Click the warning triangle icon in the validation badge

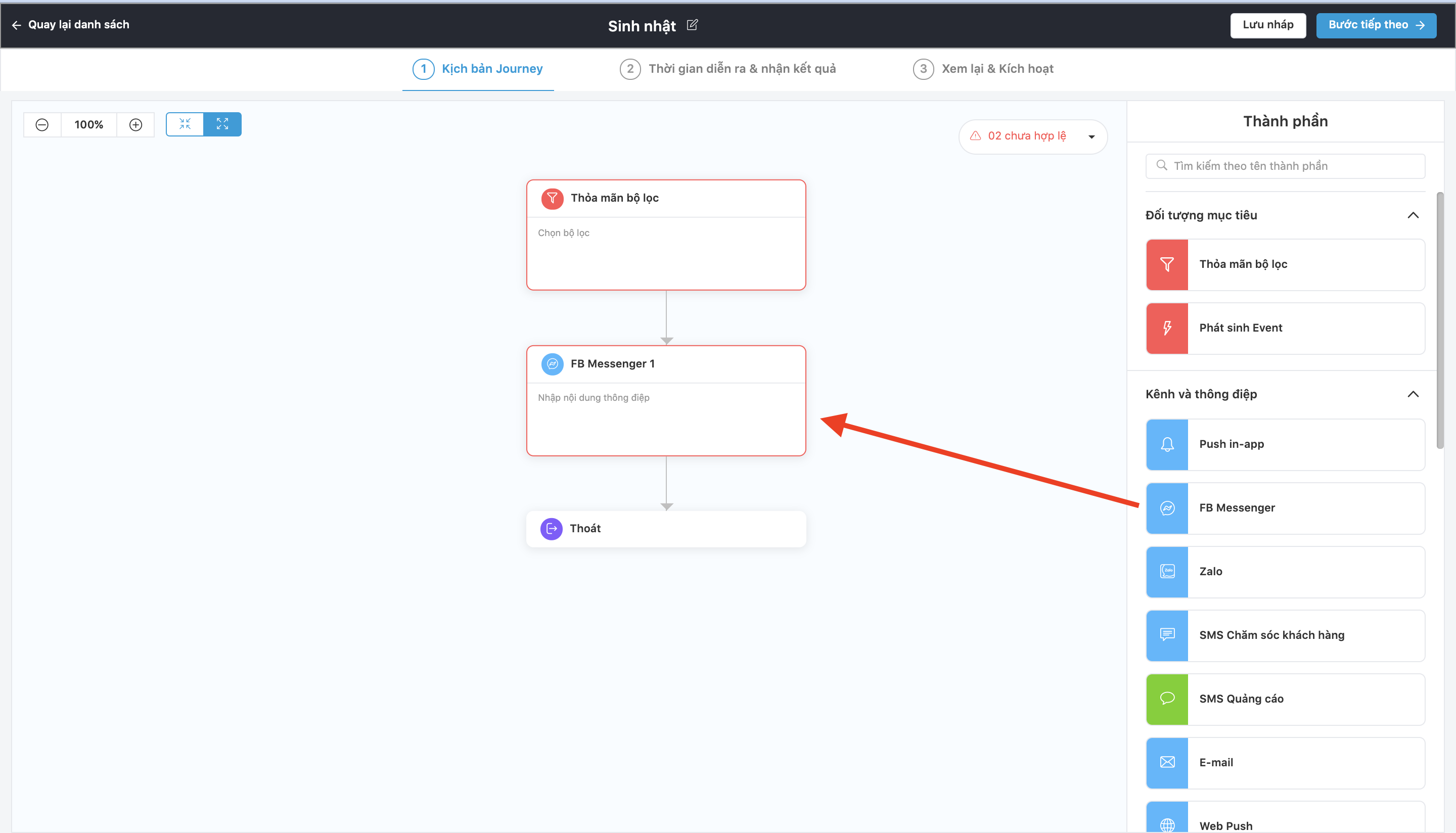tap(975, 135)
